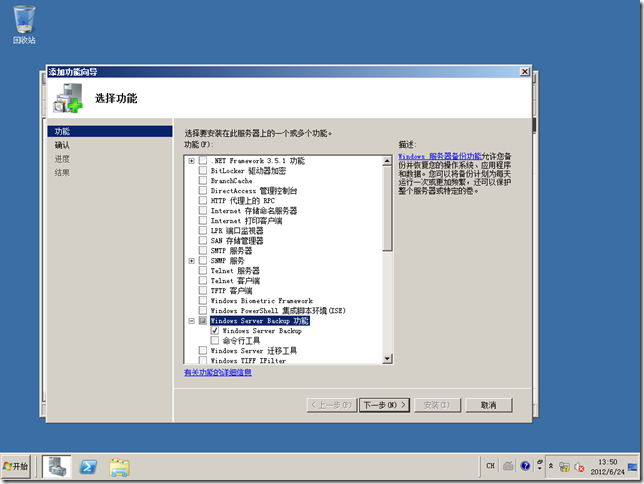Select the Windows Server migration tools row
This screenshot has width=644, height=484.
254,350
